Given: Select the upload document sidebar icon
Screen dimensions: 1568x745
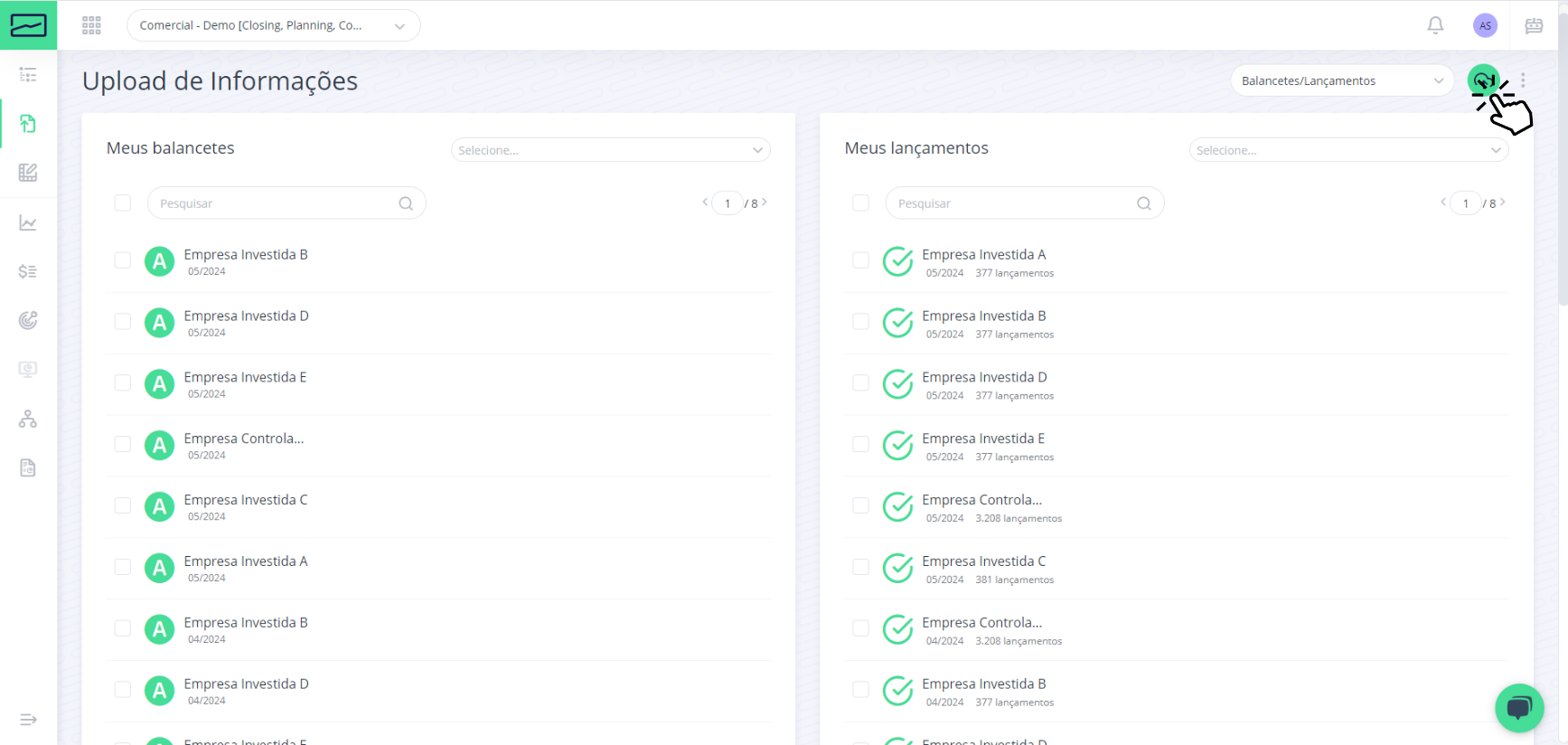Looking at the screenshot, I should click(x=28, y=123).
